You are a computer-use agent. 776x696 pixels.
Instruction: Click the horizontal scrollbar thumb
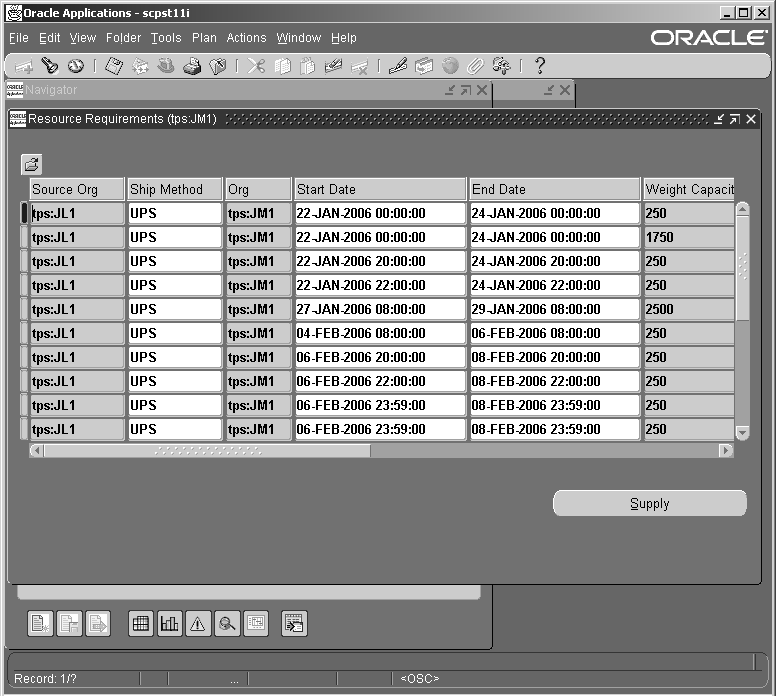[207, 450]
